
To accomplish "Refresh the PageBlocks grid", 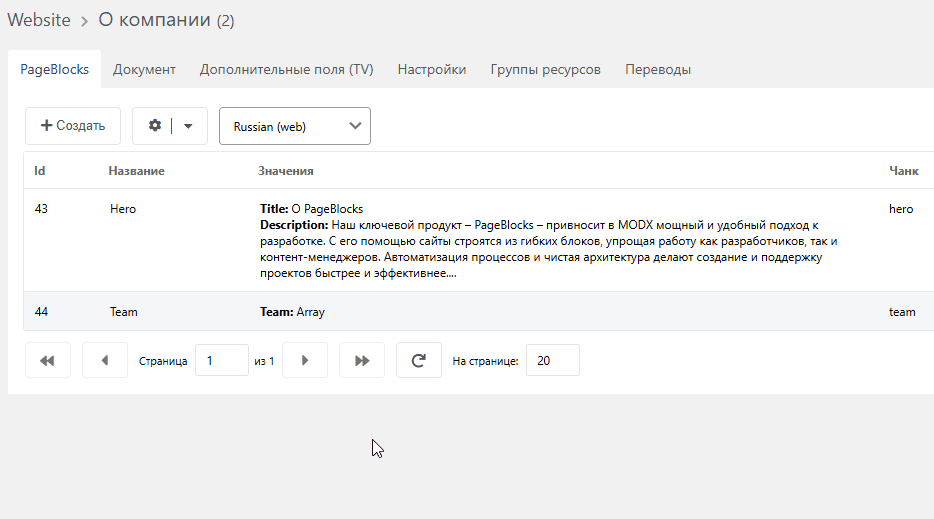I will 419,360.
